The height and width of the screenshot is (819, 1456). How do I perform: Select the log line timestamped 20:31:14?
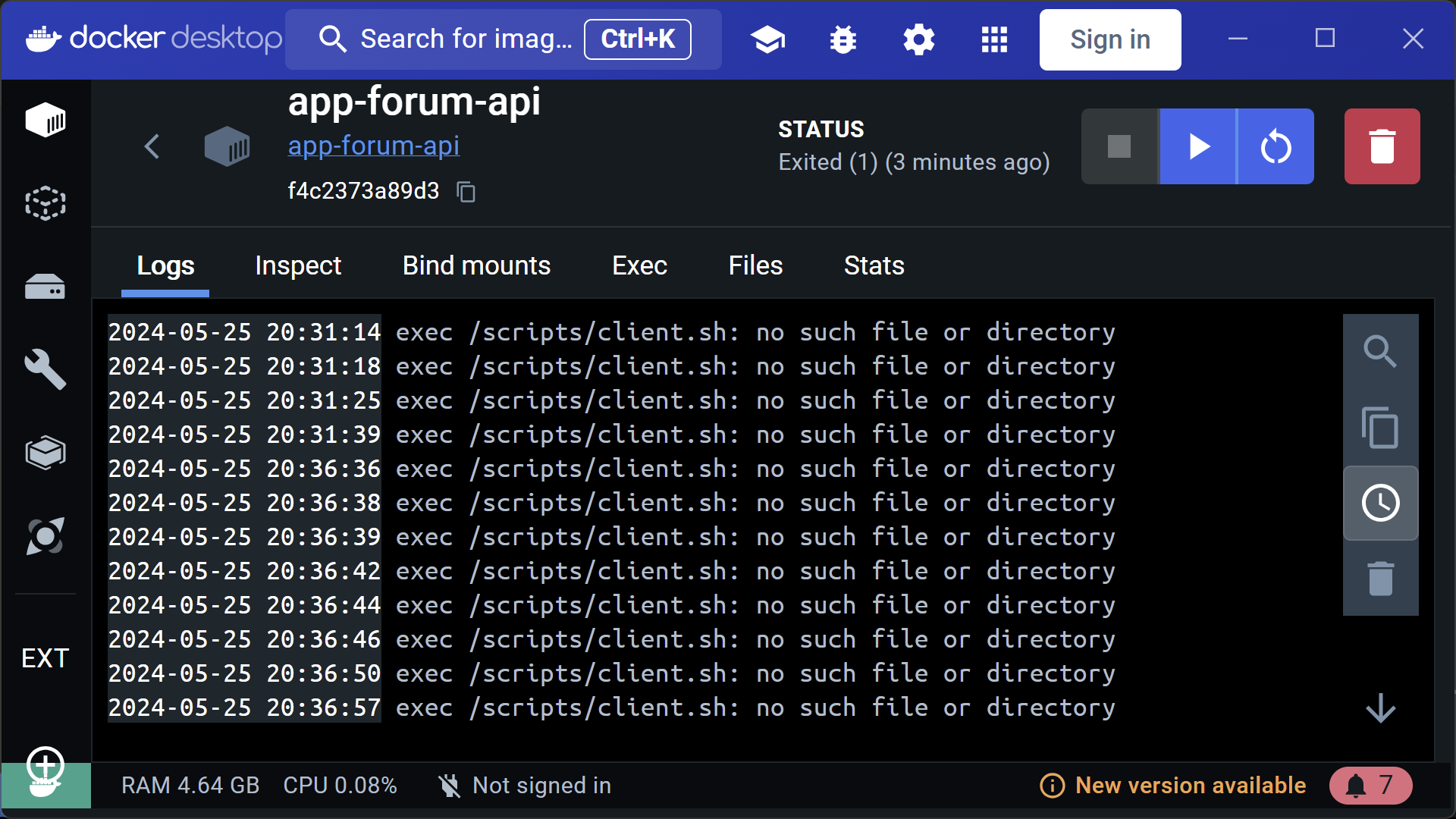click(611, 332)
